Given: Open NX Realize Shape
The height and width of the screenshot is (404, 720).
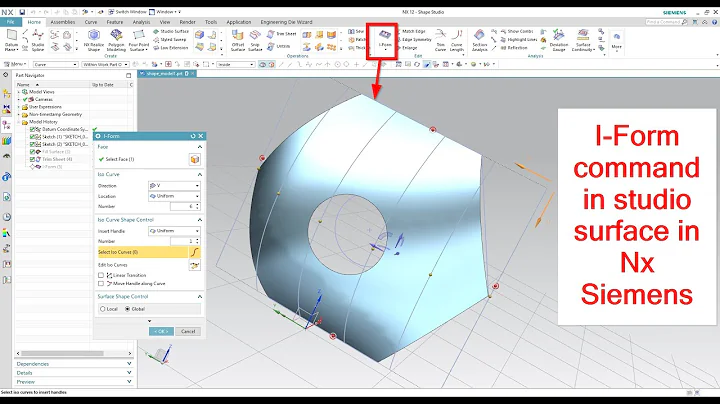Looking at the screenshot, I should point(94,40).
